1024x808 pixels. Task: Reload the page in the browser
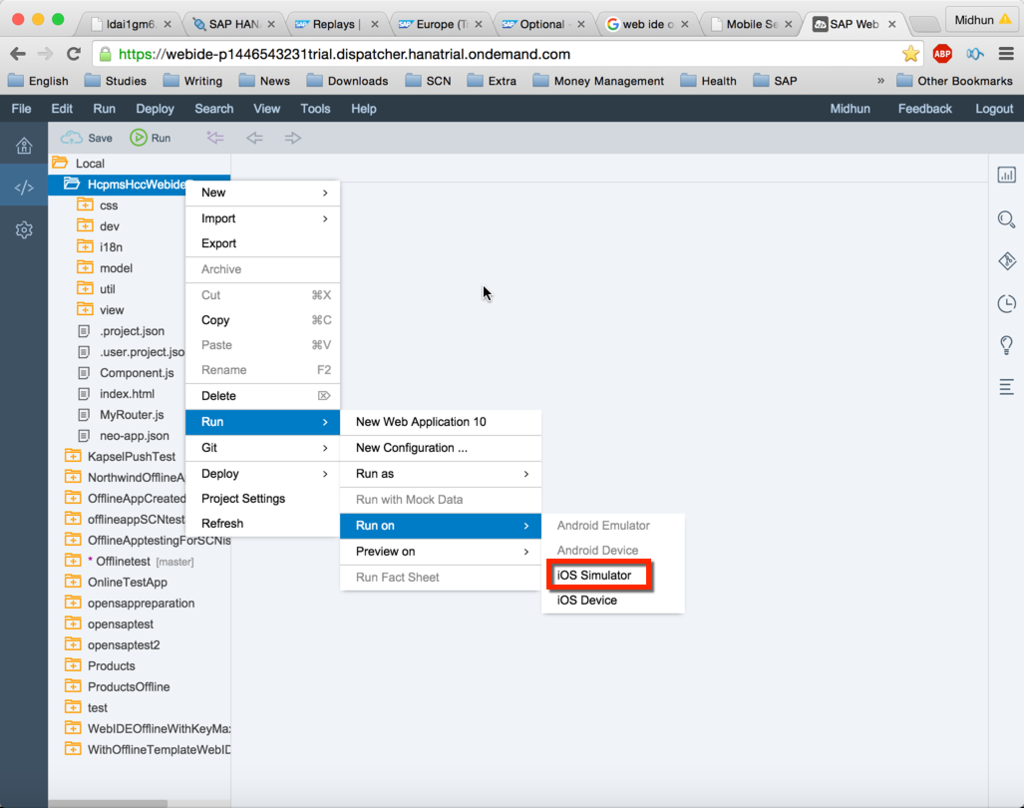tap(74, 54)
